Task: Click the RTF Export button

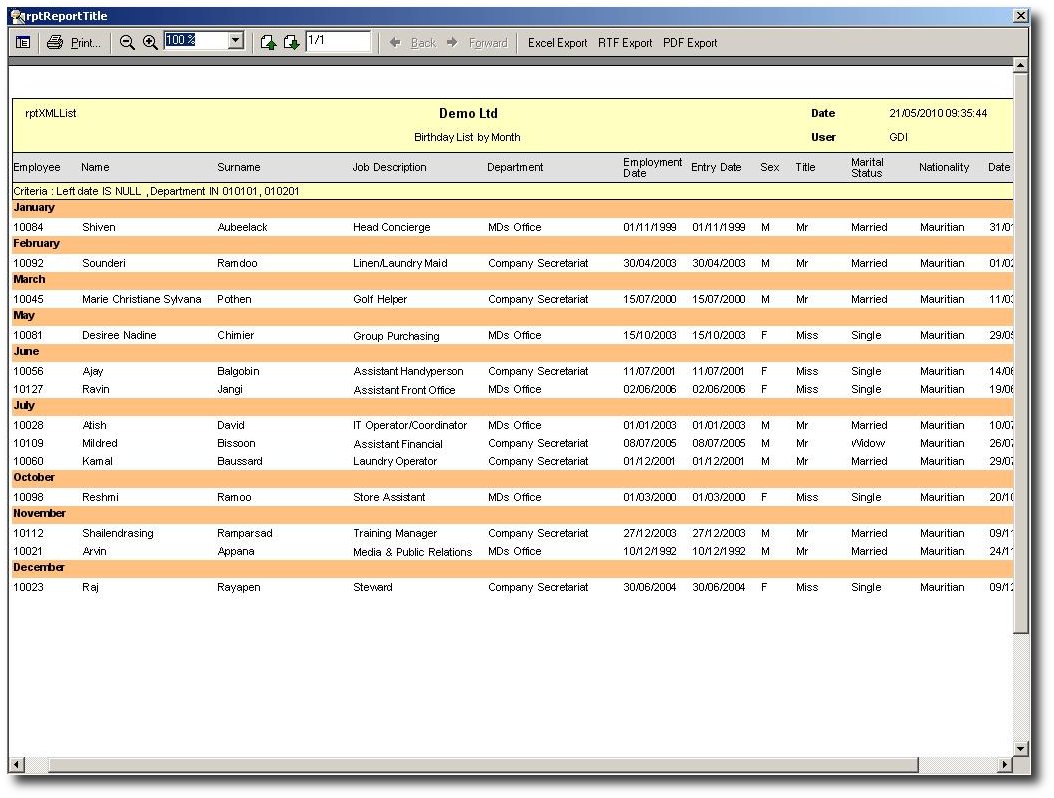Action: (625, 43)
